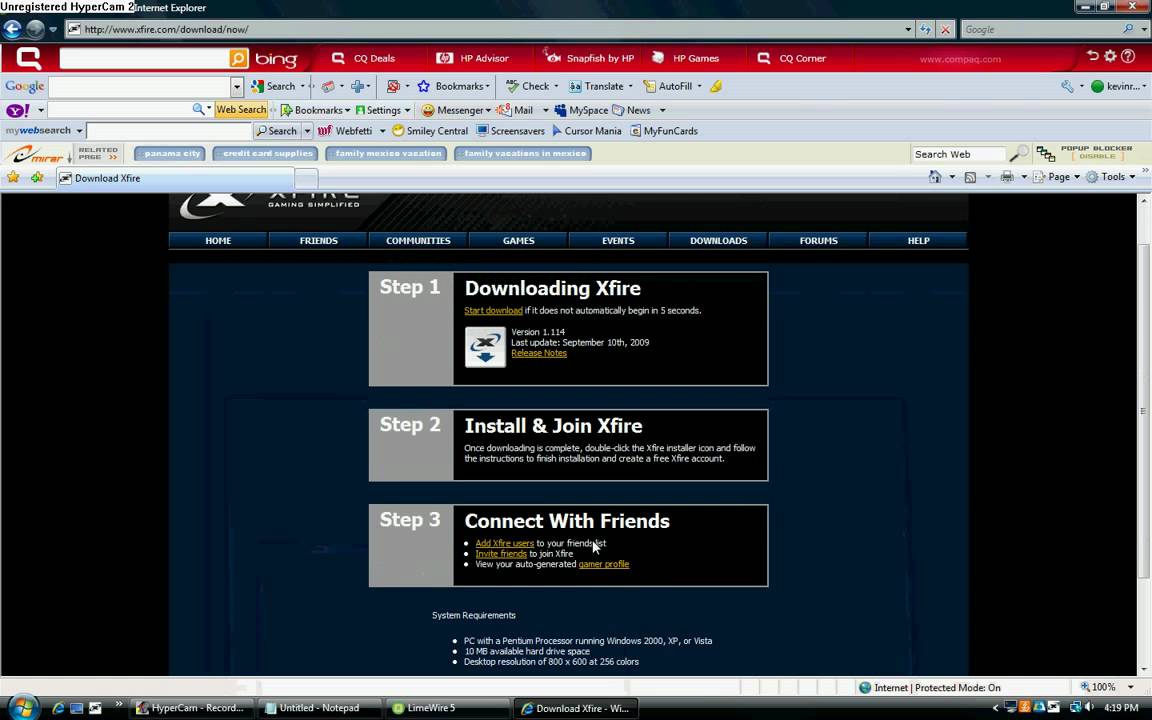Open Cursor Mania on MyWebSearch toolbar
The height and width of the screenshot is (720, 1152).
point(586,131)
